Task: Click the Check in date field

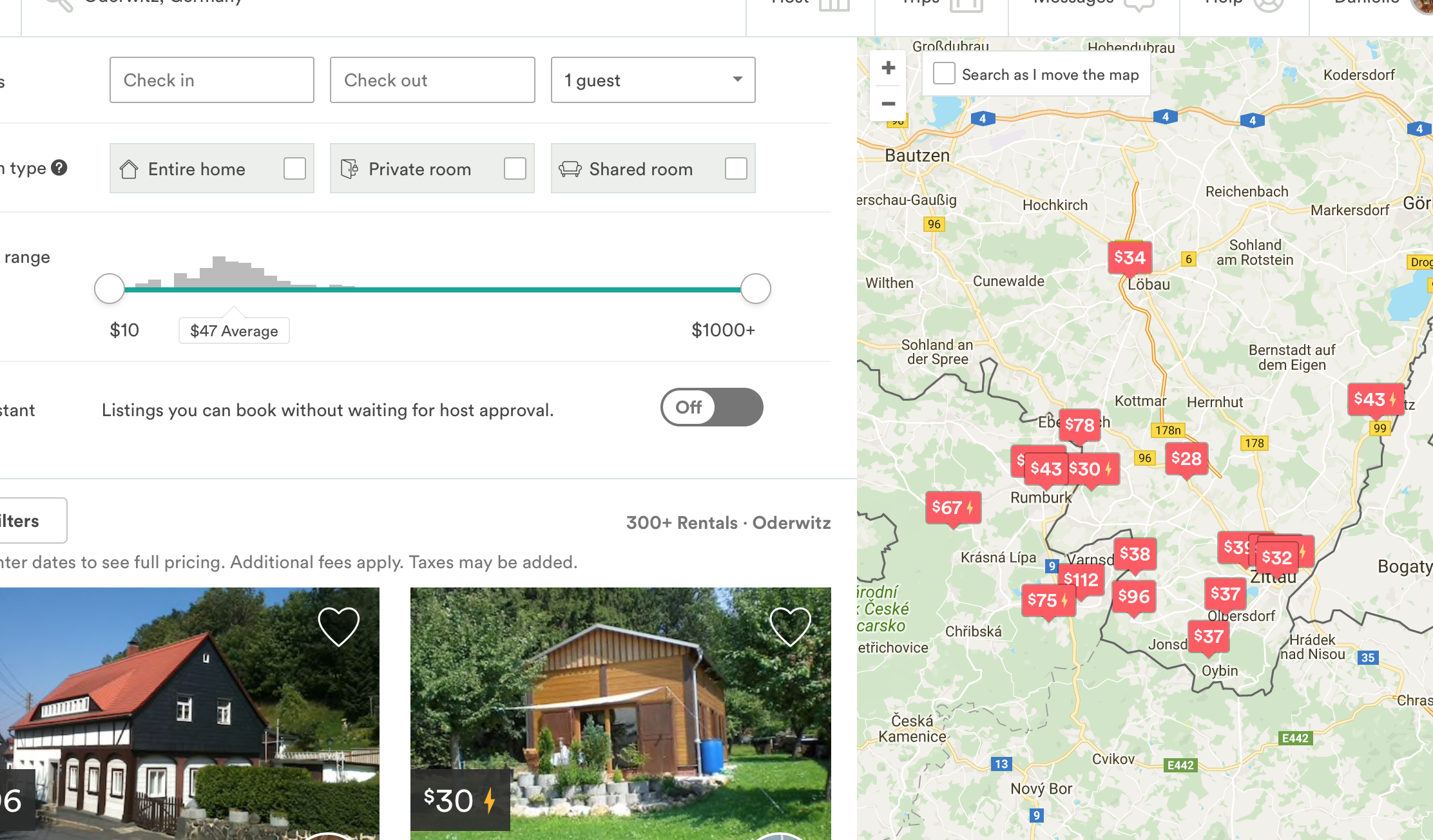Action: click(211, 80)
